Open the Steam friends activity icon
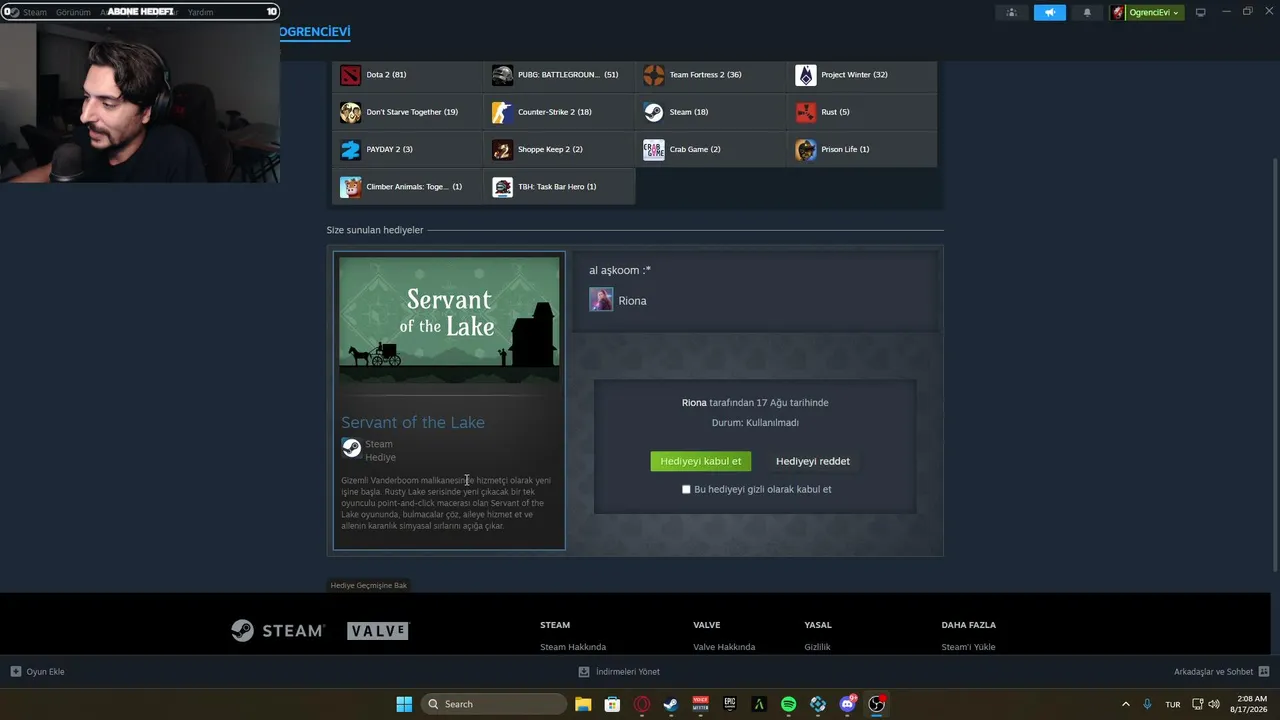The width and height of the screenshot is (1280, 720). coord(1011,12)
